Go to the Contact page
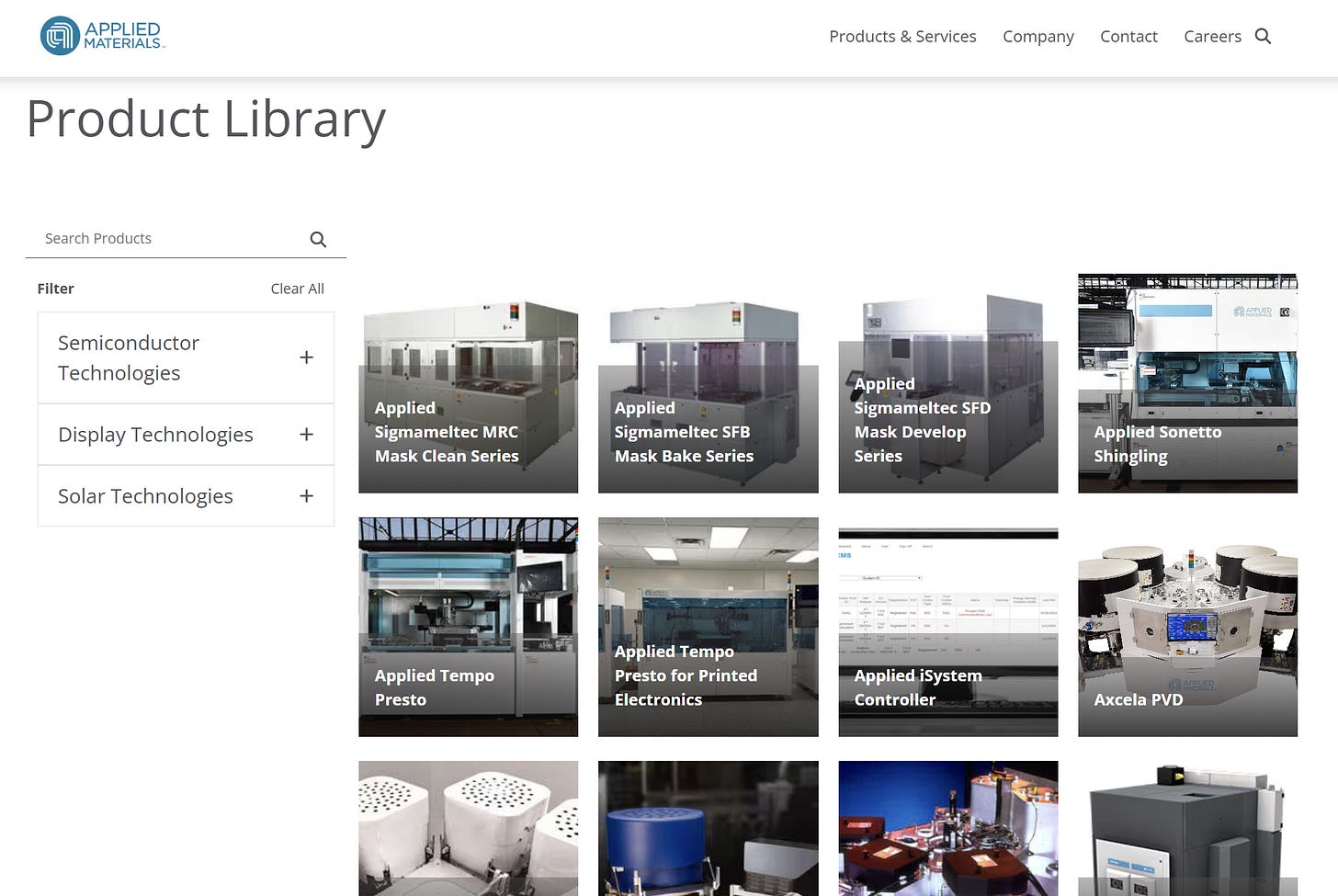1338x896 pixels. click(x=1128, y=36)
